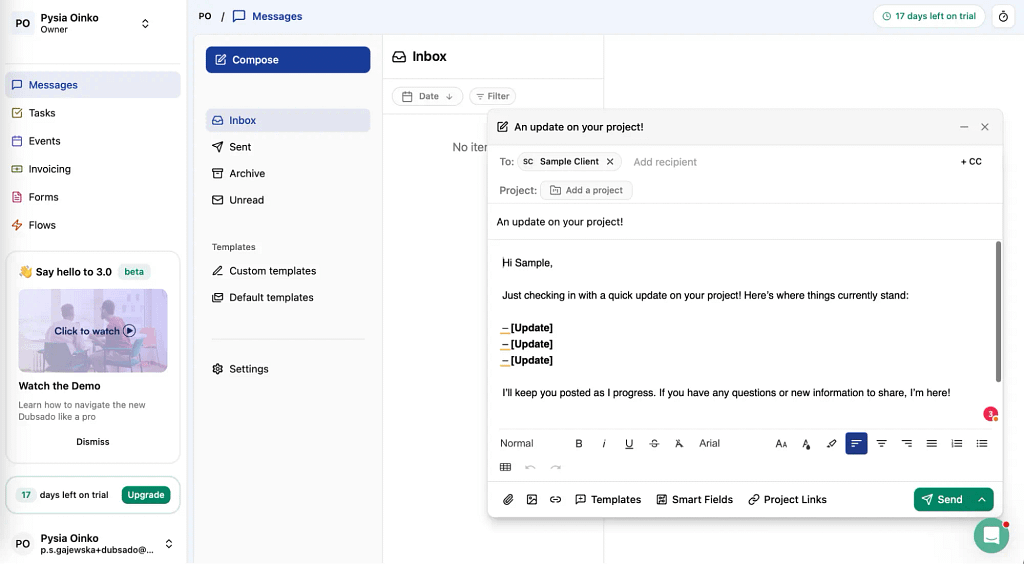Toggle bold formatting in the editor
This screenshot has height=564, width=1024.
(579, 443)
